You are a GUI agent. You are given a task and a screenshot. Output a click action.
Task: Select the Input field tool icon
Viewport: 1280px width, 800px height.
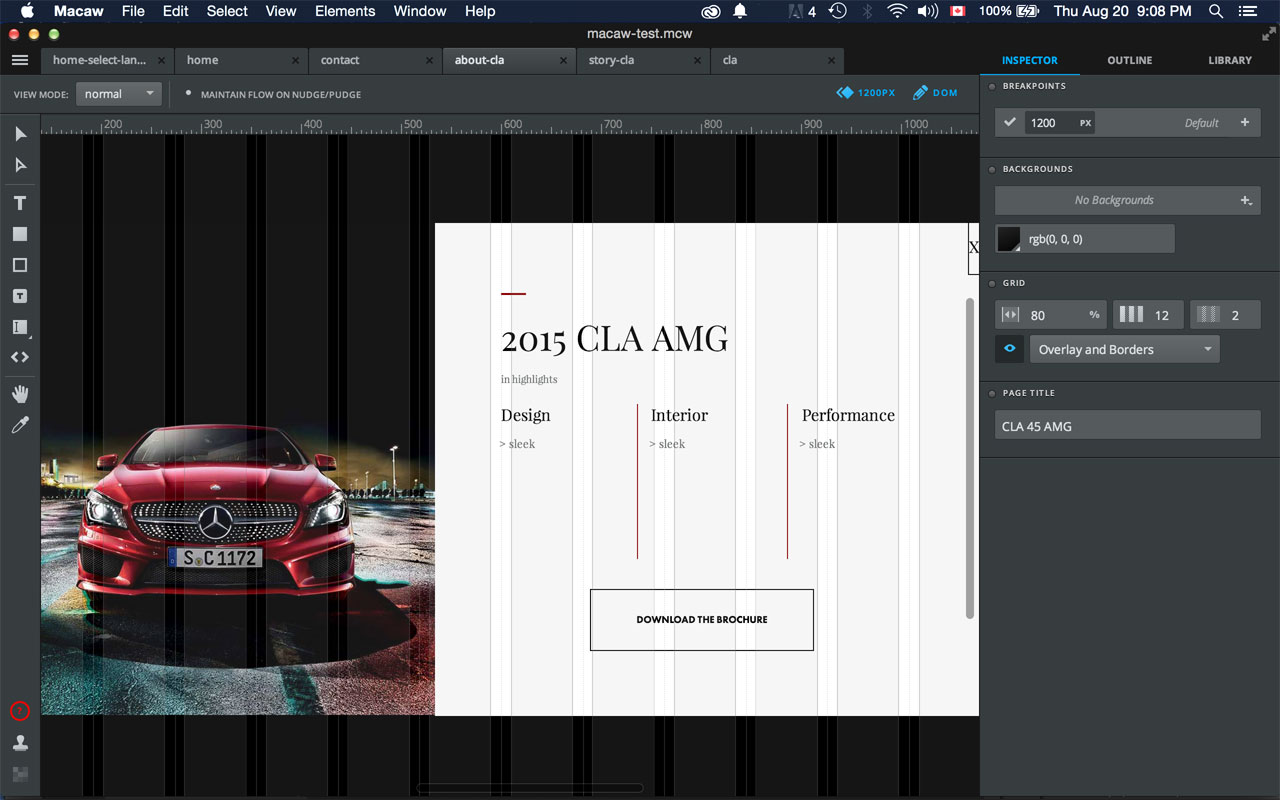pyautogui.click(x=20, y=327)
